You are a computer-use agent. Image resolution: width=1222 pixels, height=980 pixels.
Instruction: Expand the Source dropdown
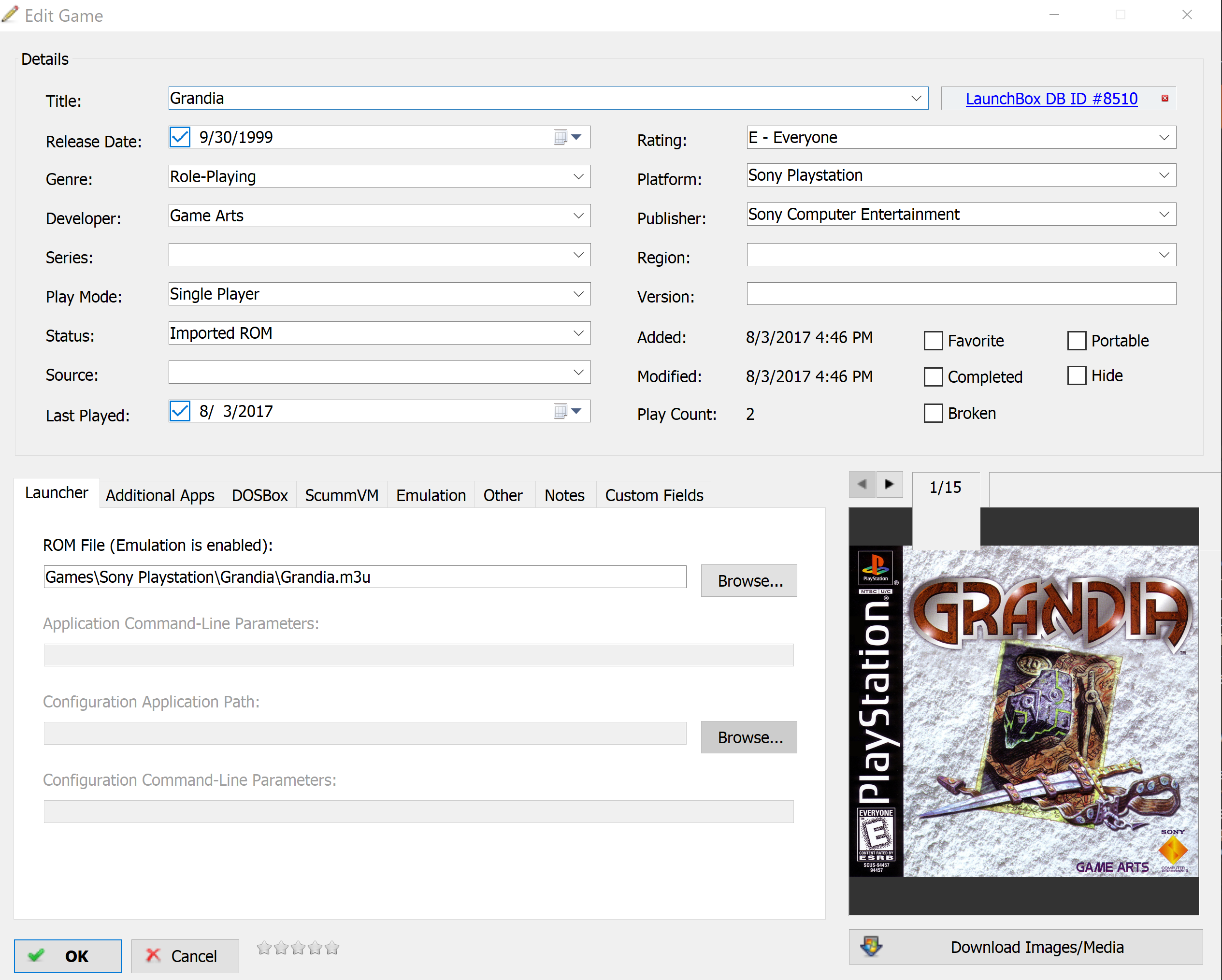pos(578,373)
